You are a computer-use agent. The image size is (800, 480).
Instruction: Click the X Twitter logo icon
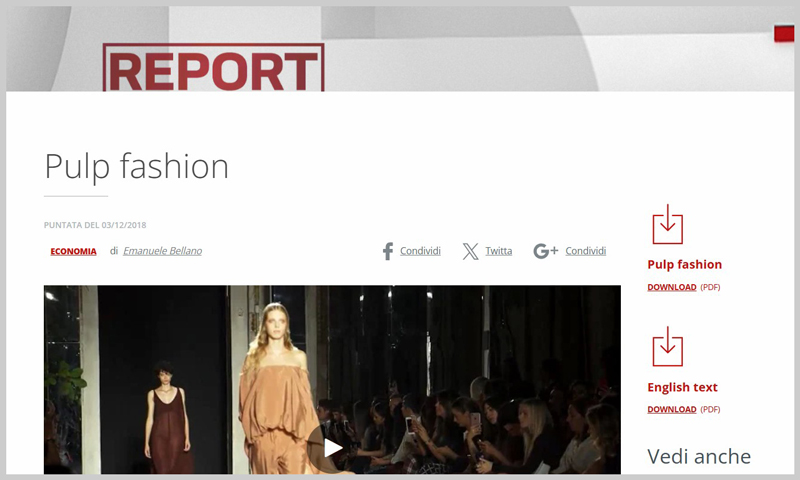tap(470, 251)
